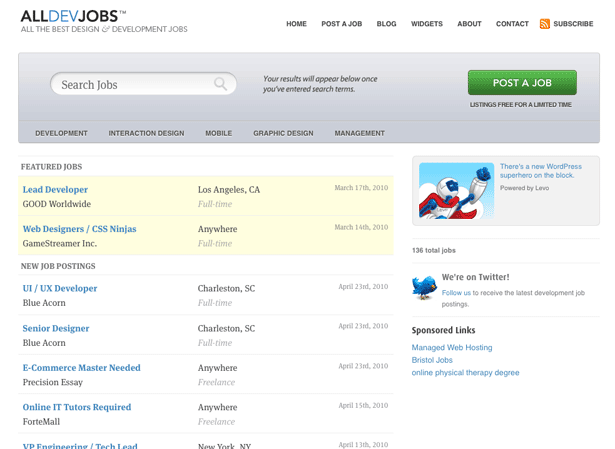Click the April 15th, 2010 date
The image size is (615, 449).
[x=363, y=405]
